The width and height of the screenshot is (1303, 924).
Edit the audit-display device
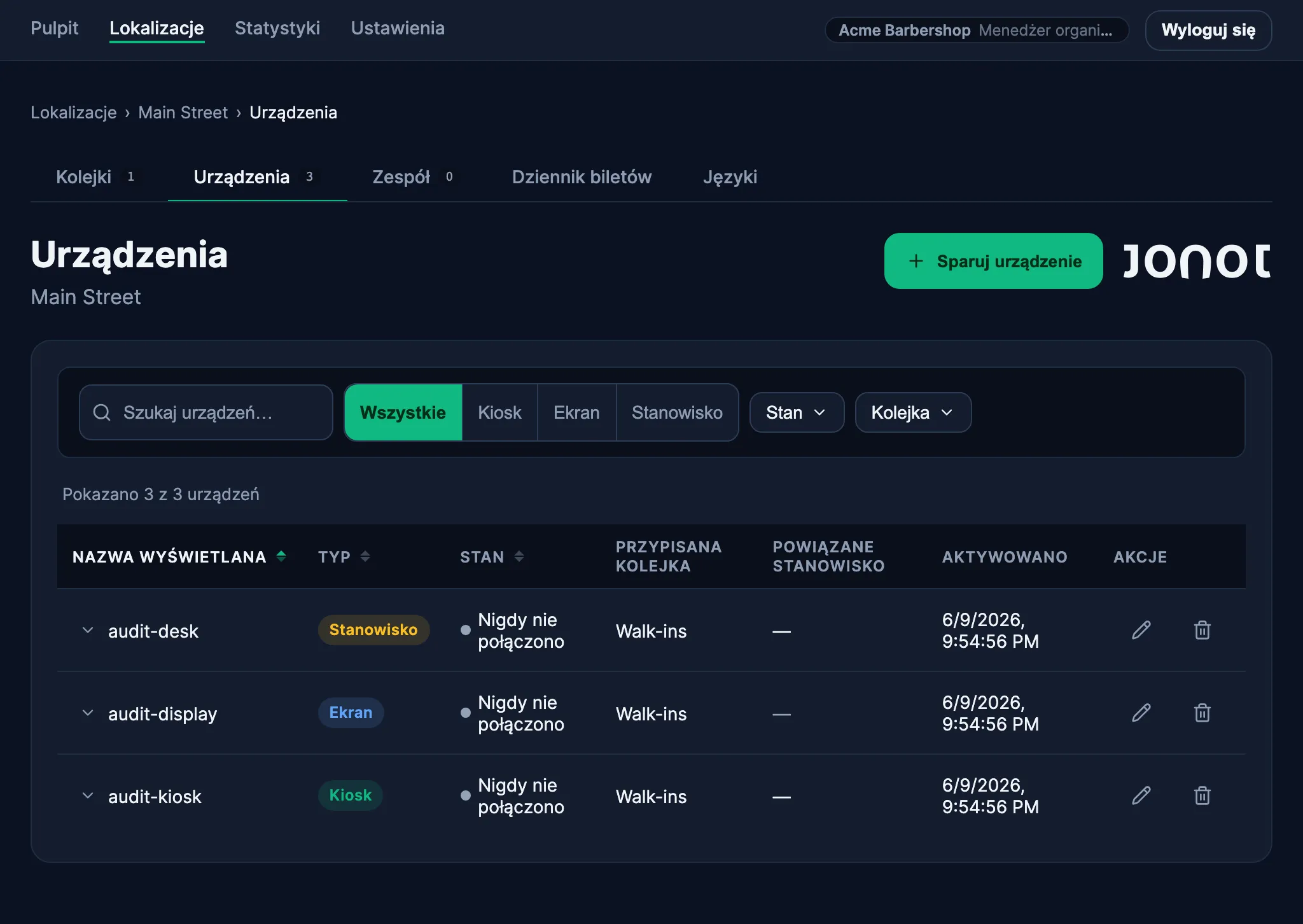pos(1141,713)
